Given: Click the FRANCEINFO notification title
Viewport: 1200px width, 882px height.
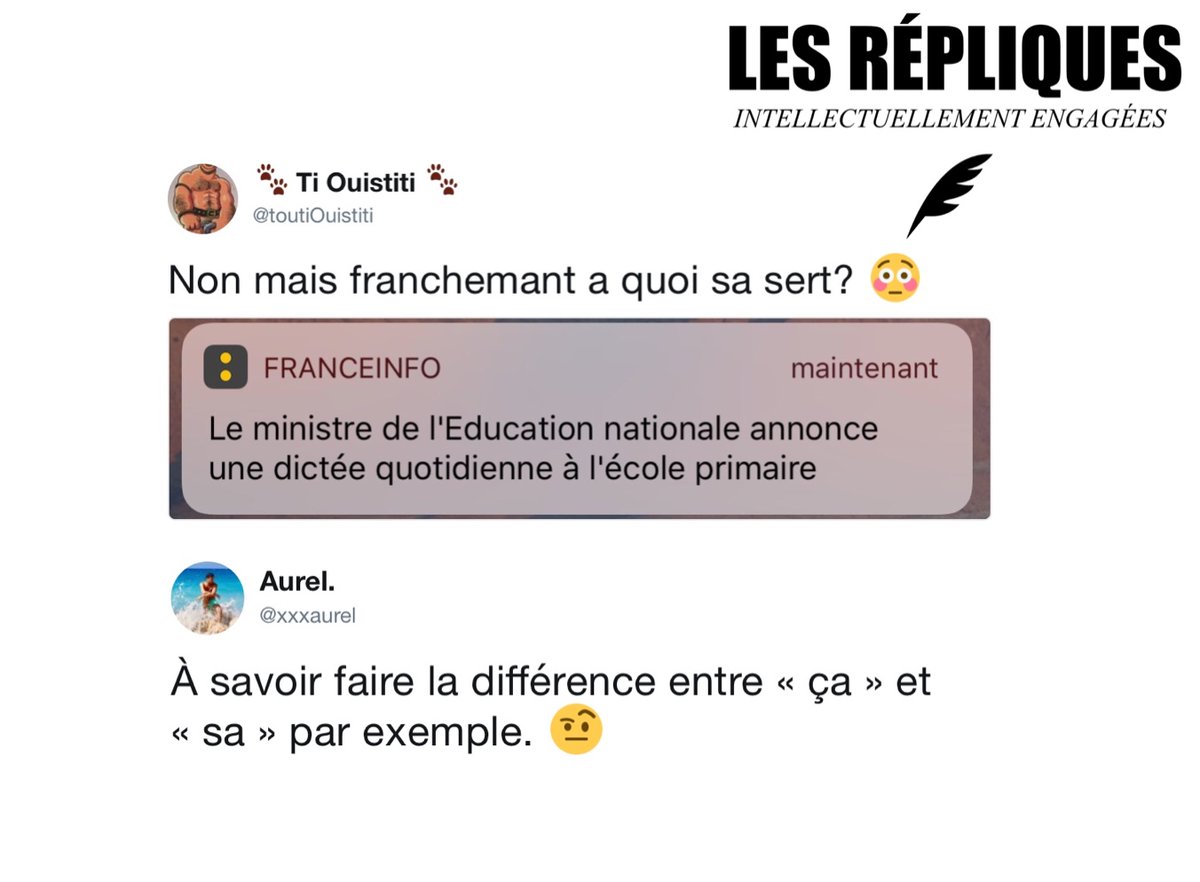Looking at the screenshot, I should (x=352, y=369).
